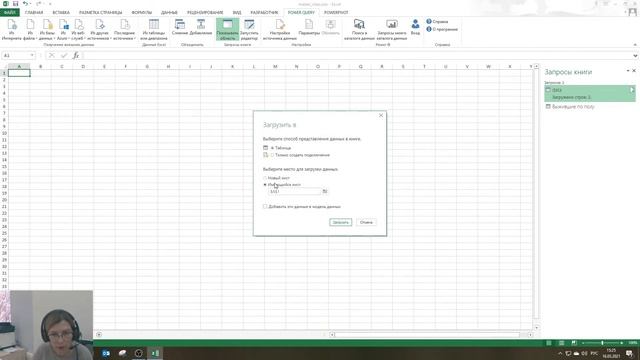The width and height of the screenshot is (640, 360).
Task: Click in the cell reference field of the dialog
Action: click(295, 191)
